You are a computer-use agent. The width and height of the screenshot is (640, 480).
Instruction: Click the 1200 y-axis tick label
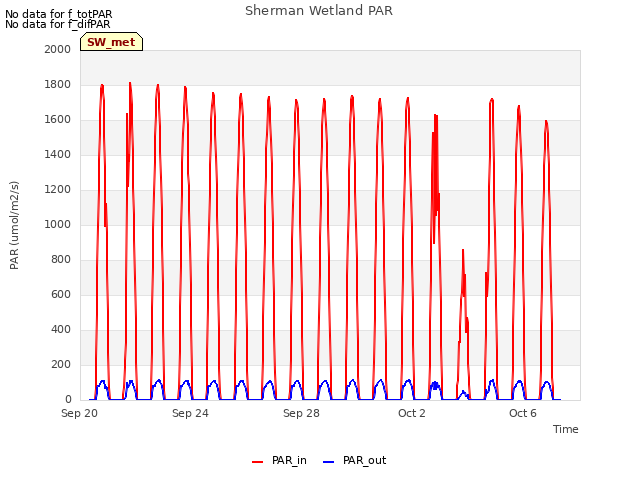[x=58, y=189]
